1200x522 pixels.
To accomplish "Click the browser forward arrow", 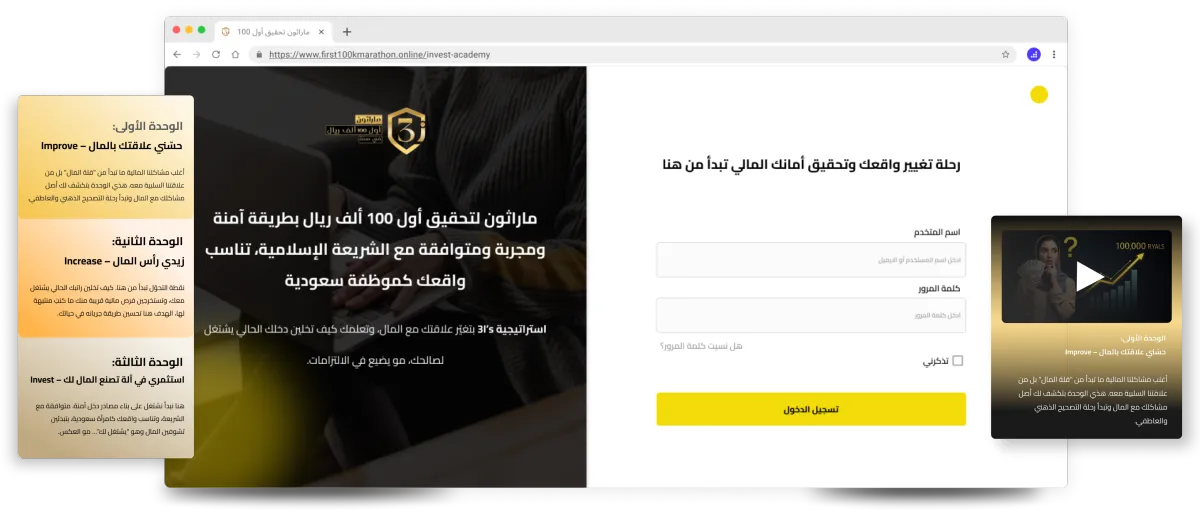I will (x=197, y=54).
